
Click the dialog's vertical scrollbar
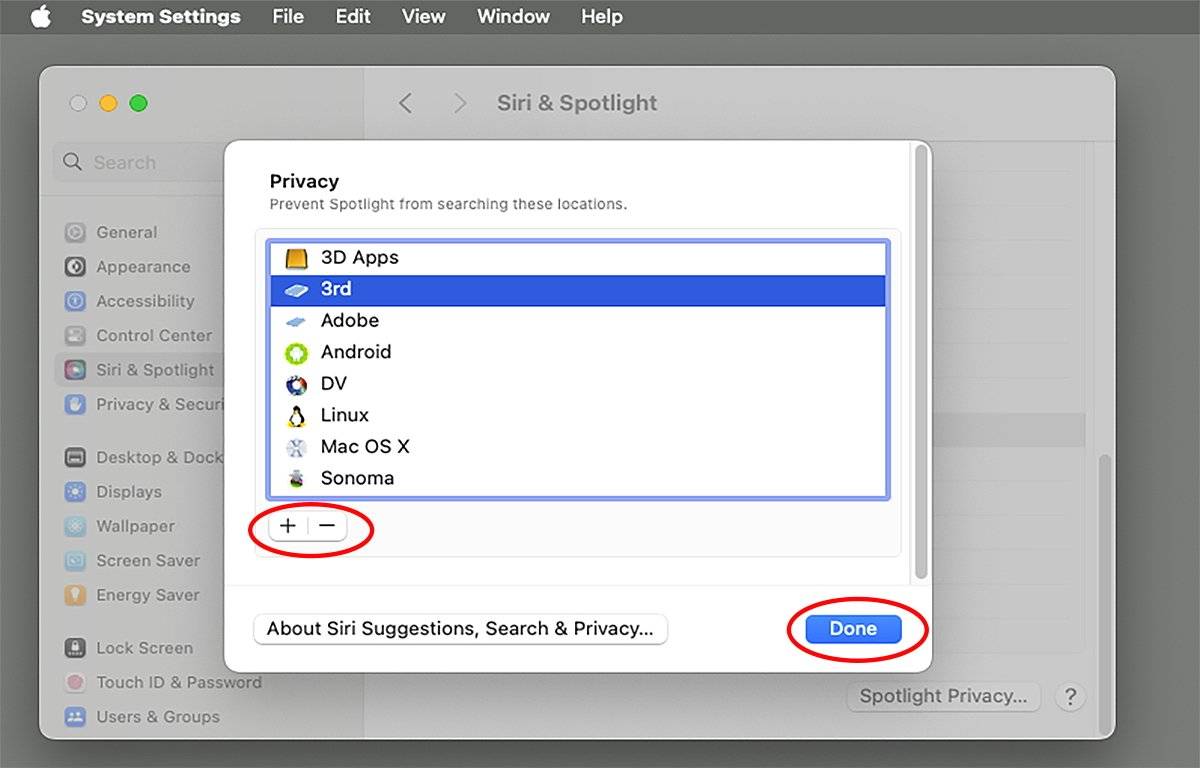point(921,360)
